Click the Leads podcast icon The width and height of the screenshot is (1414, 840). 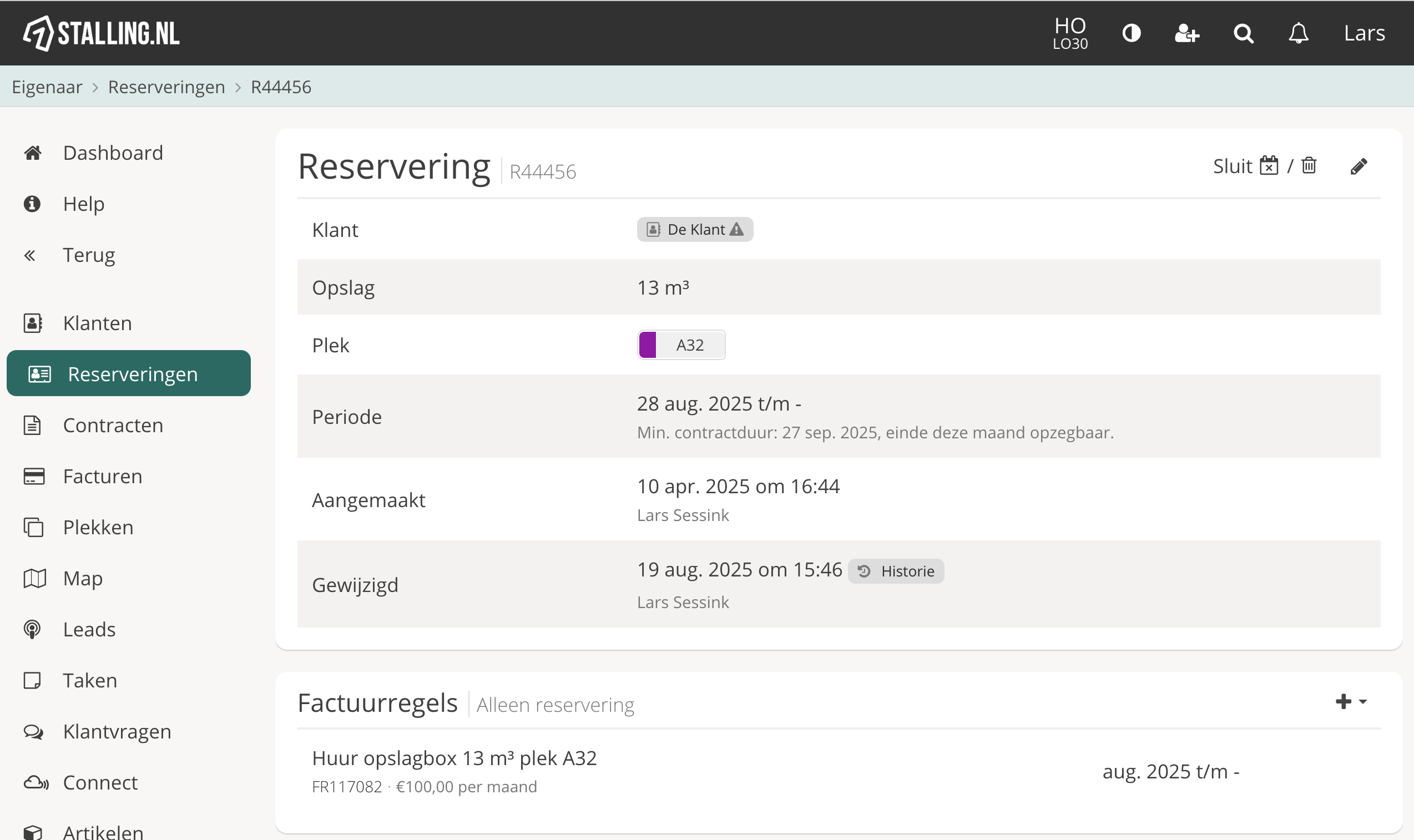click(32, 629)
